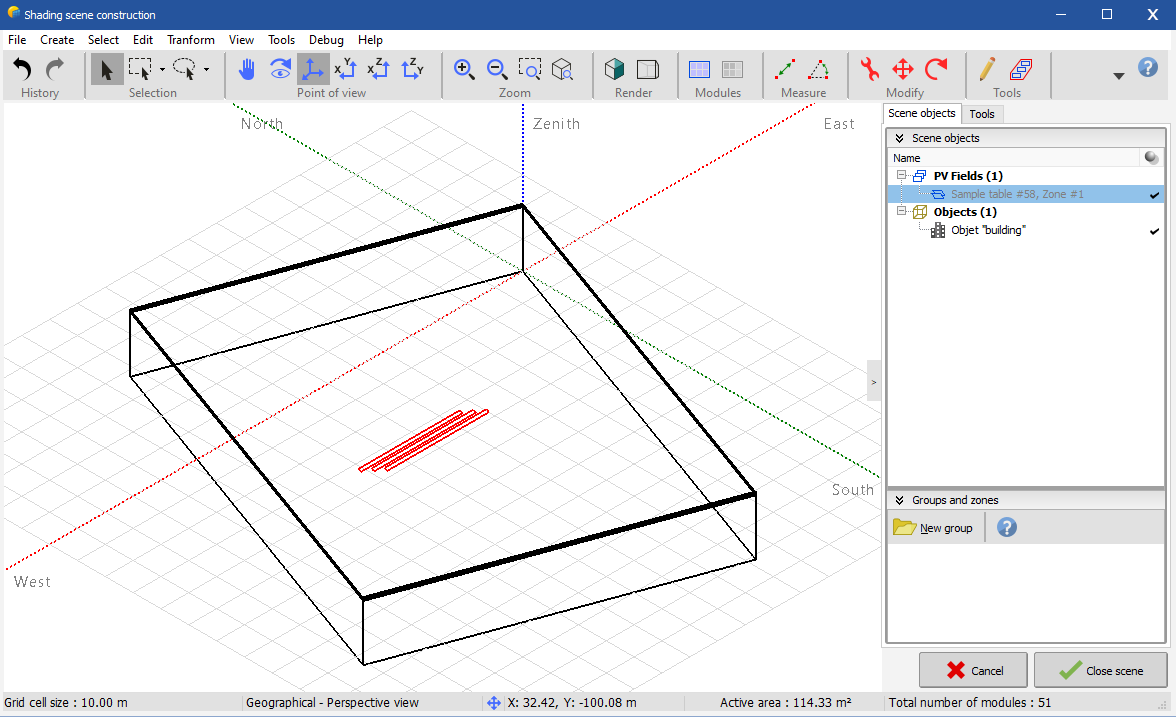Screen dimensions: 1176x717
Task: Open the File menu
Action: coord(16,40)
